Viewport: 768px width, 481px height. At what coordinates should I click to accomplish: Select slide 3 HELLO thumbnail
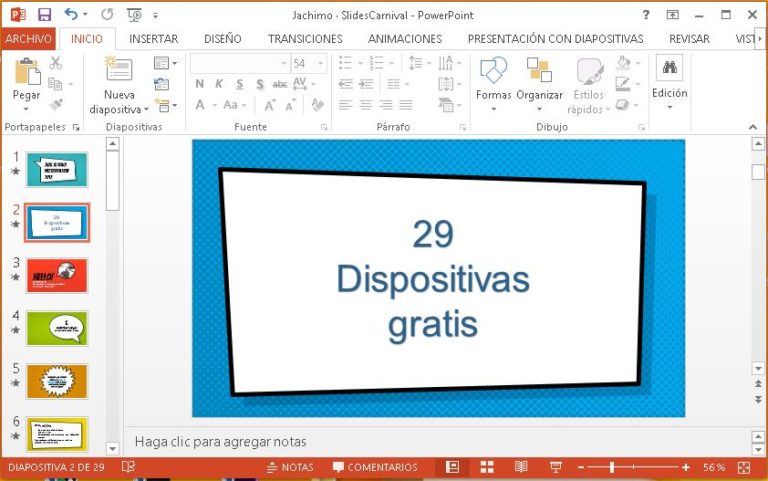pyautogui.click(x=57, y=275)
